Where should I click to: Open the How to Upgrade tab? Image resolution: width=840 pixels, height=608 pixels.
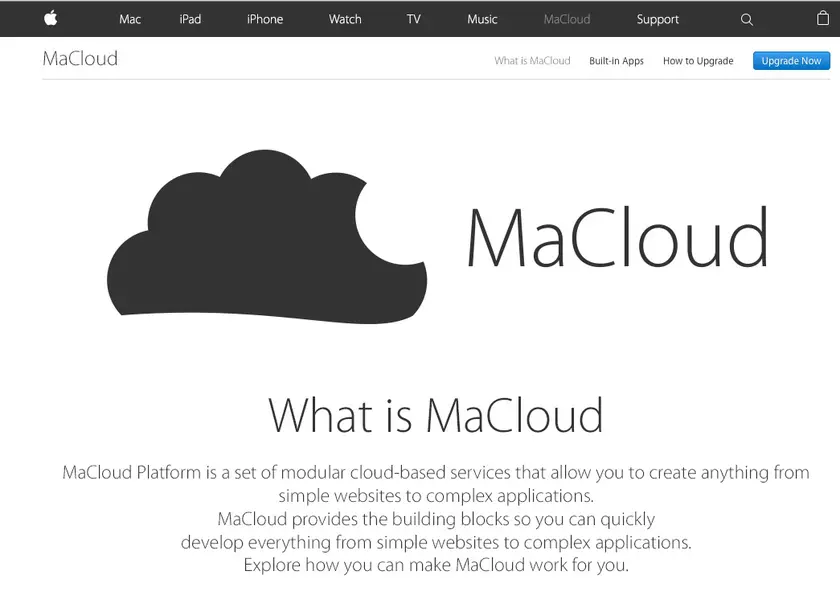(x=698, y=61)
